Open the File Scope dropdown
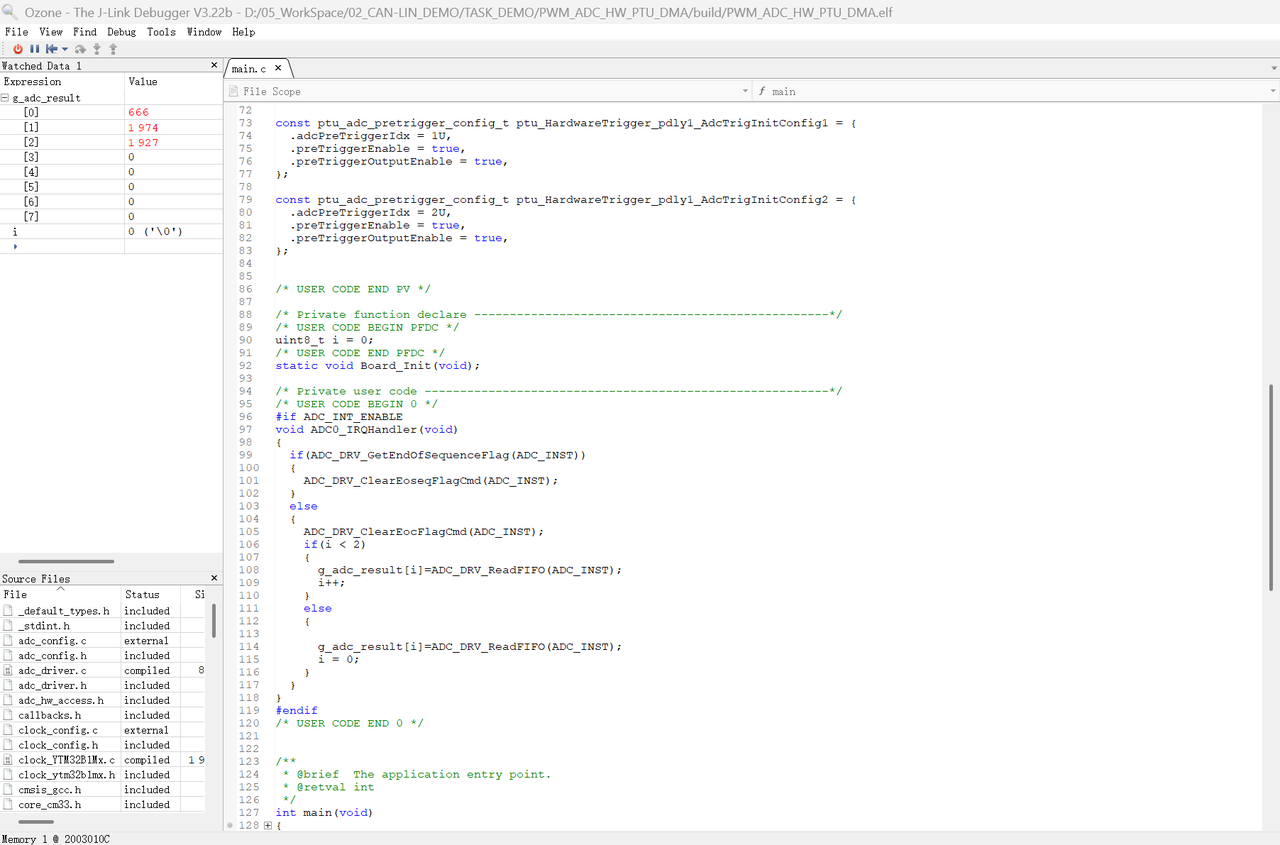This screenshot has width=1280, height=845. [x=745, y=91]
